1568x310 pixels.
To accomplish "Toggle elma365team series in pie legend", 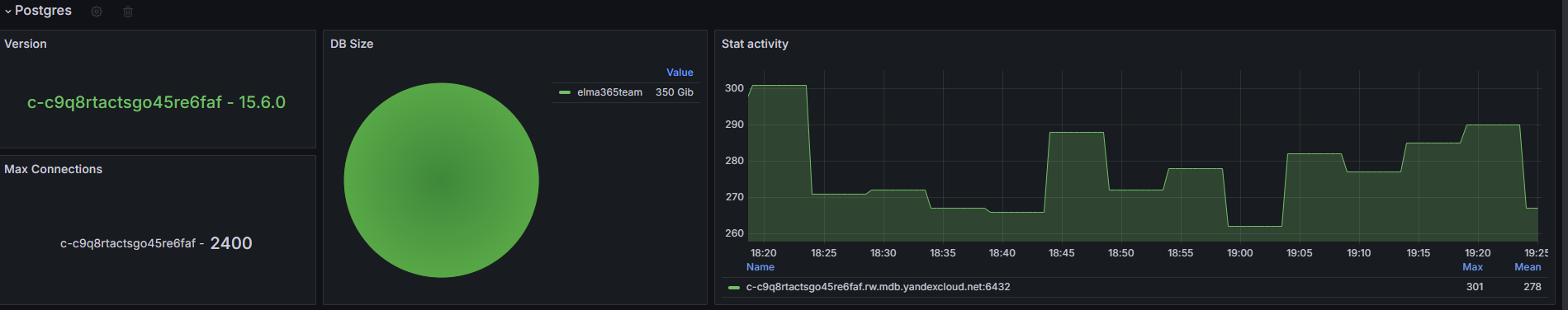I will [x=609, y=92].
